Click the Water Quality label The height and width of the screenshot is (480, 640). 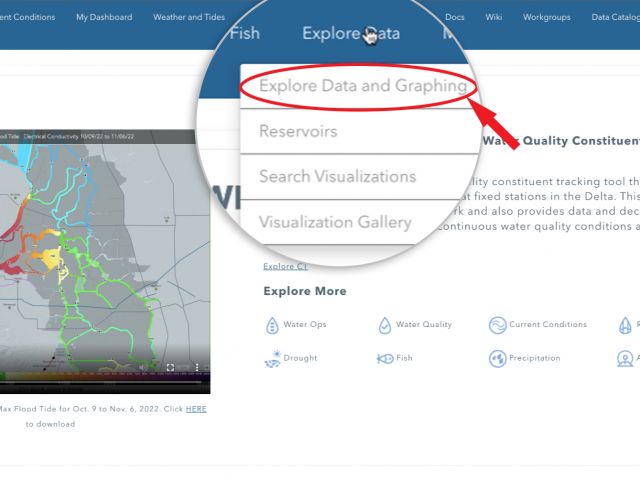tap(424, 324)
